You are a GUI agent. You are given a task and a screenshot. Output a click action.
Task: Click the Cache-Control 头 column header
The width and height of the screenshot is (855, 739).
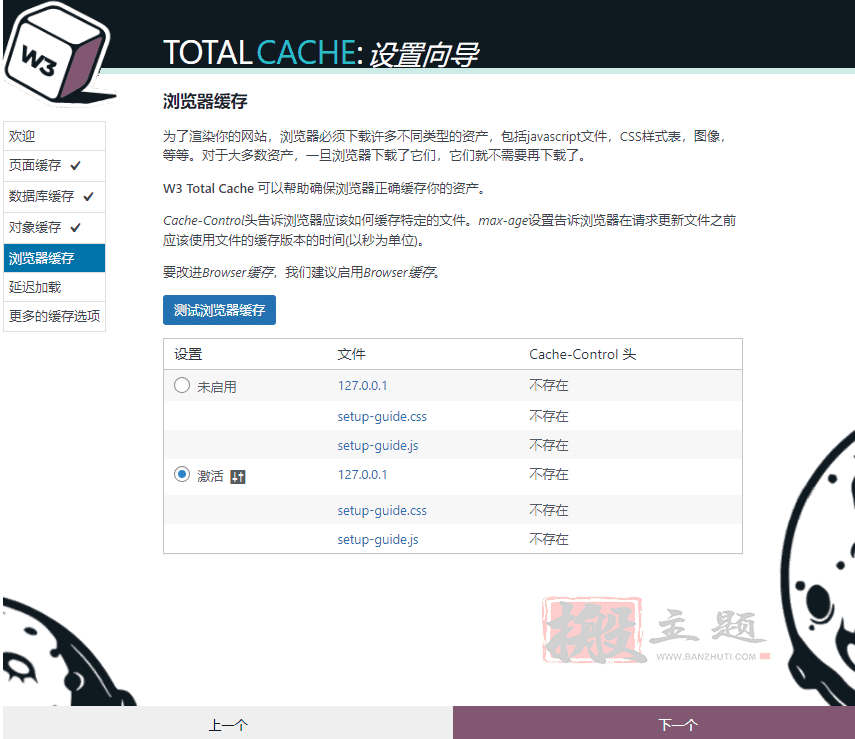coord(582,355)
